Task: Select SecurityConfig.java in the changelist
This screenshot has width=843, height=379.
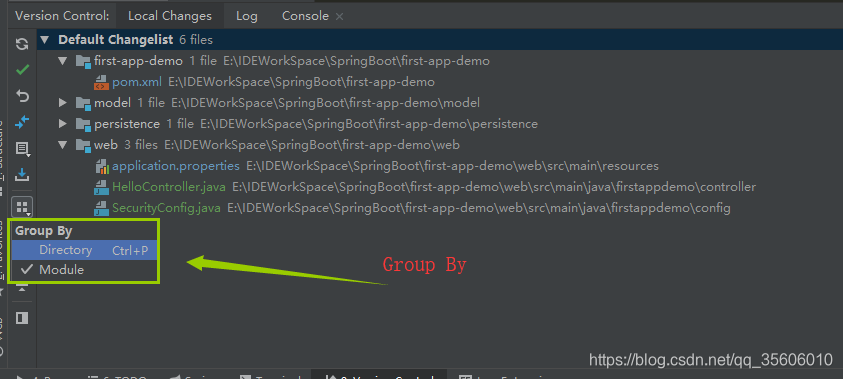Action: coord(166,208)
